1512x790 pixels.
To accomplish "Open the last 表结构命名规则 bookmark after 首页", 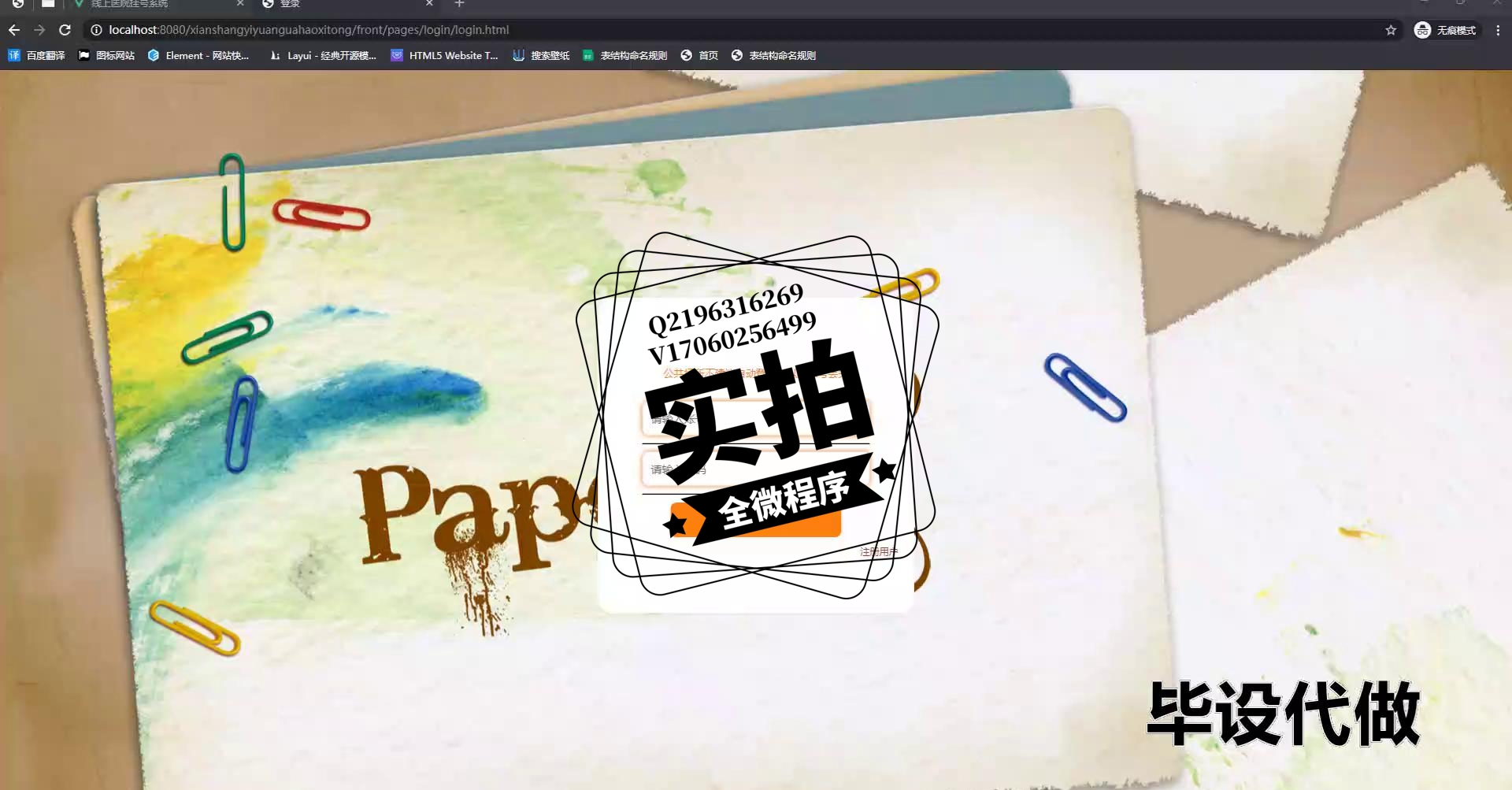I will point(774,55).
